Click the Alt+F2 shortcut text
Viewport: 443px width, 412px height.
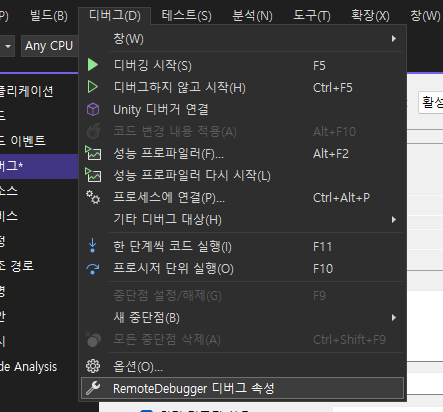331,154
